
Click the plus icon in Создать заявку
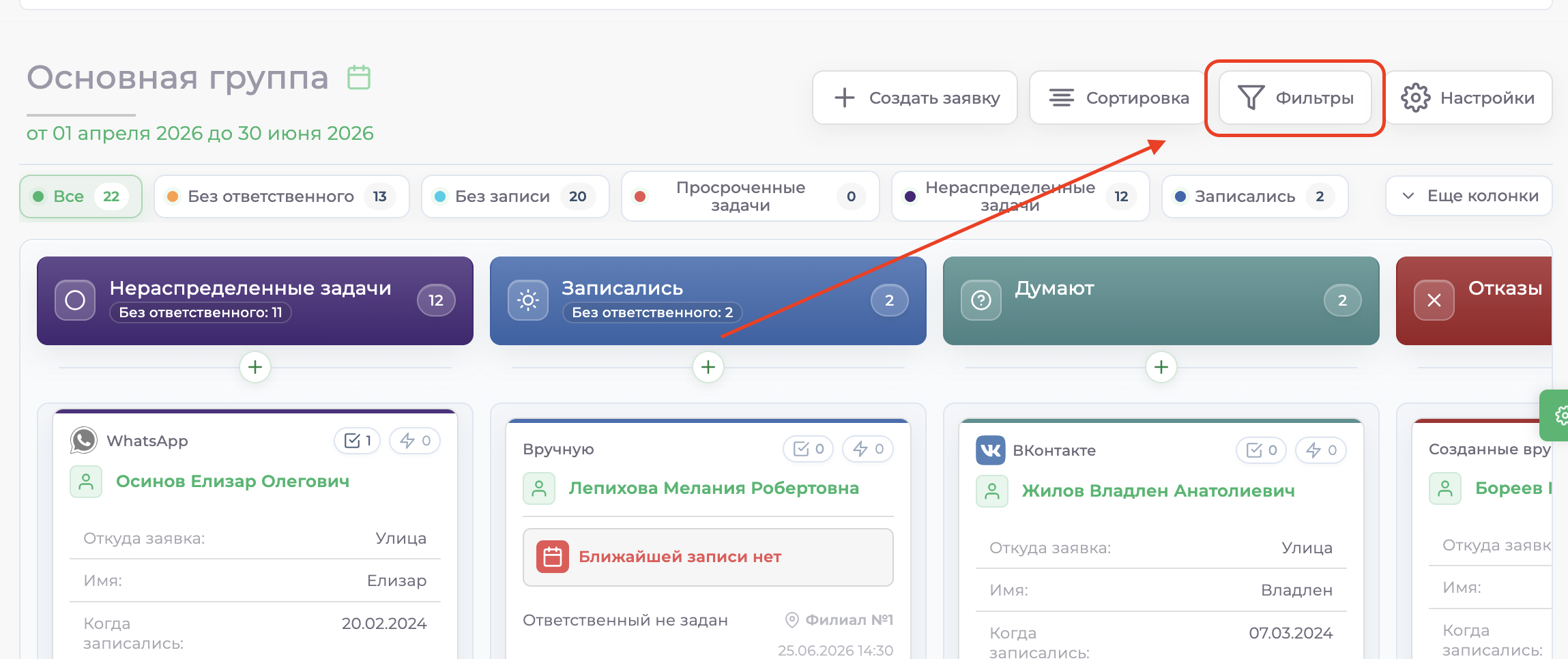pos(844,98)
